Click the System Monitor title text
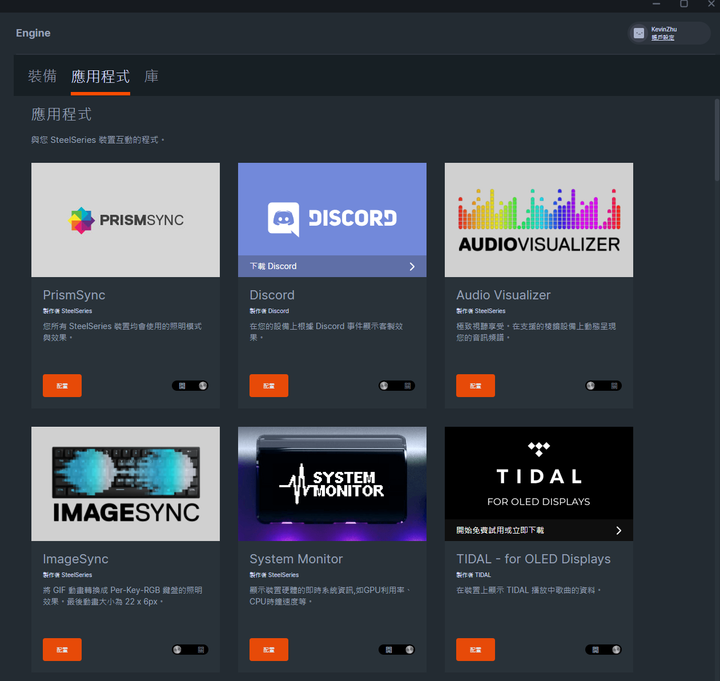The height and width of the screenshot is (681, 720). click(x=296, y=559)
